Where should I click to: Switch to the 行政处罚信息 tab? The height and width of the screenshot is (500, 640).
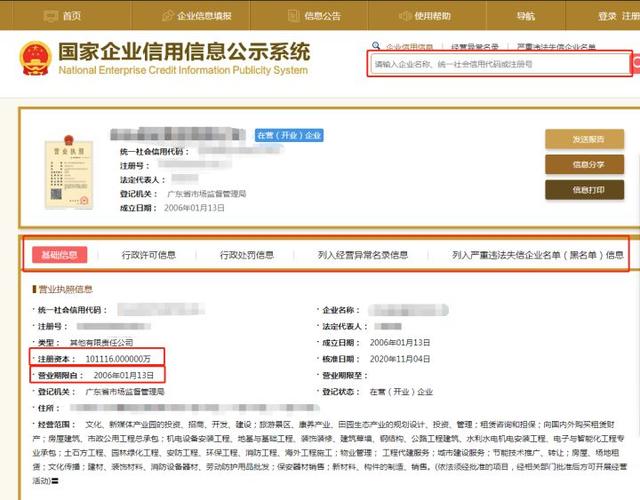tap(247, 255)
